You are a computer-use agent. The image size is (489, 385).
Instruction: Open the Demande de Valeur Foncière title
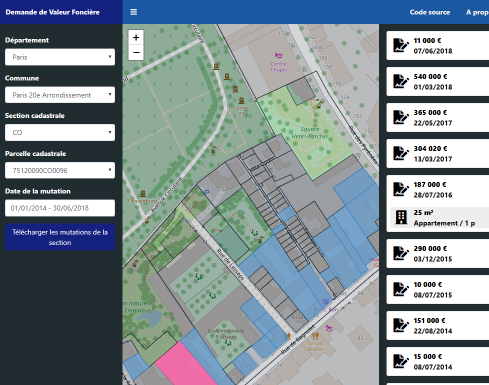tap(52, 12)
